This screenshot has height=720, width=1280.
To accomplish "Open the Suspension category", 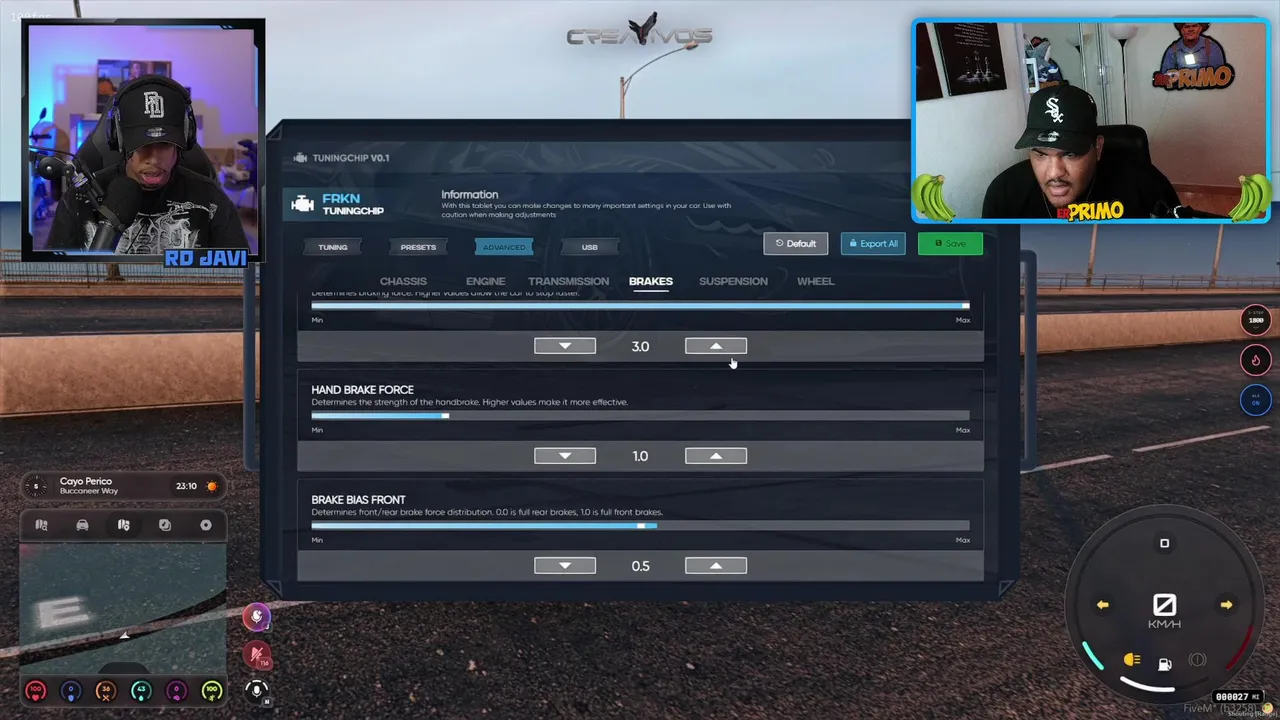I will click(x=733, y=281).
